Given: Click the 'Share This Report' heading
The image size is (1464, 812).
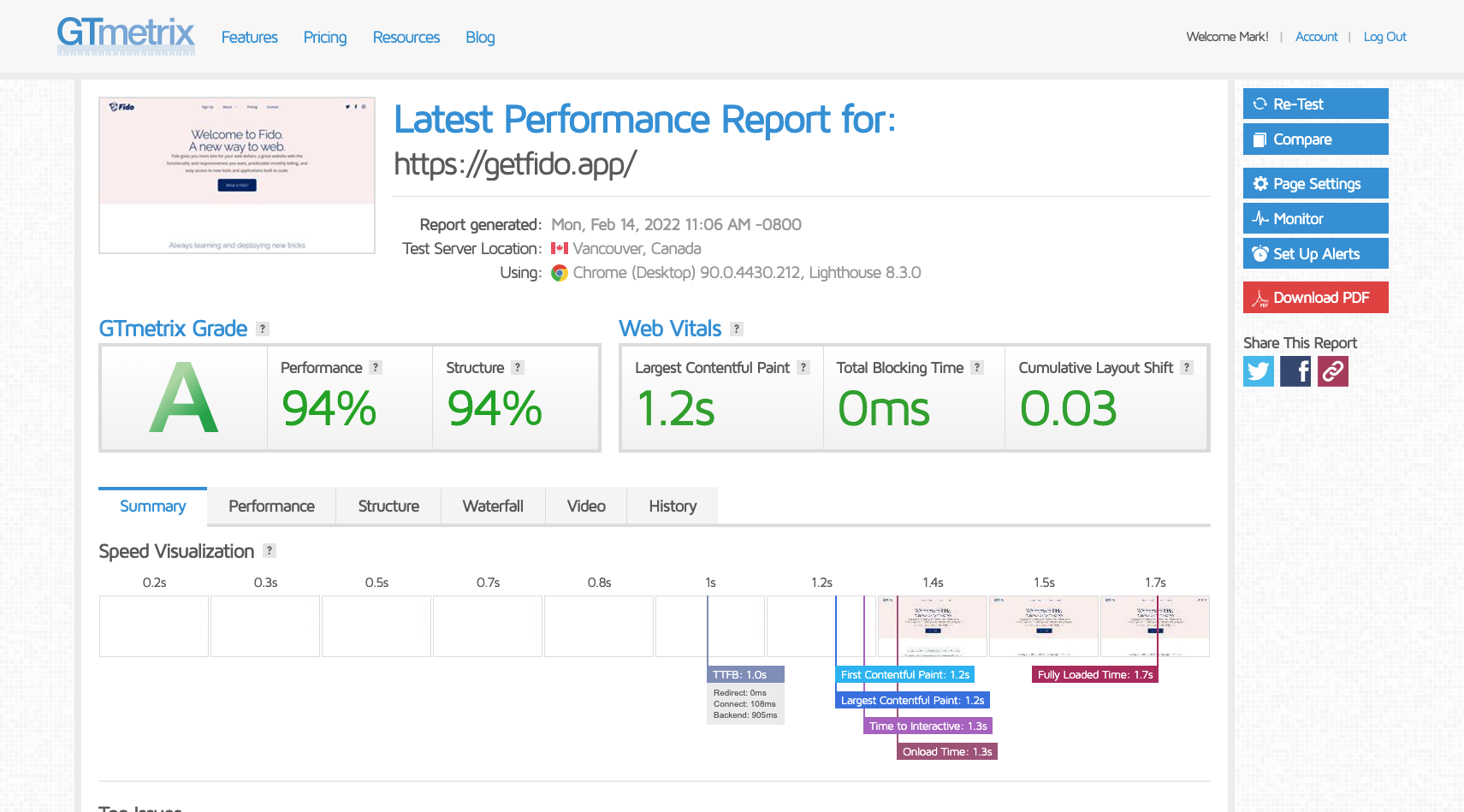Looking at the screenshot, I should [x=1300, y=343].
